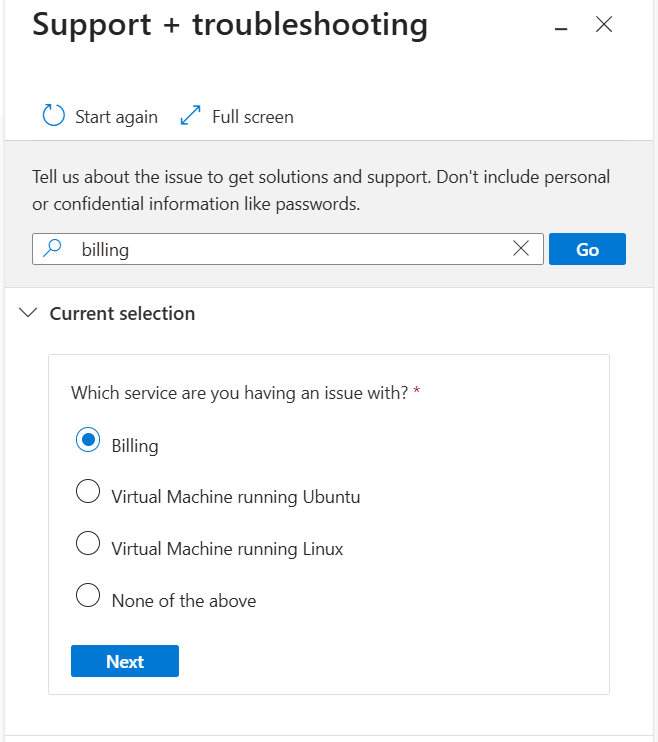Select the Billing radio option
658x742 pixels.
click(88, 440)
